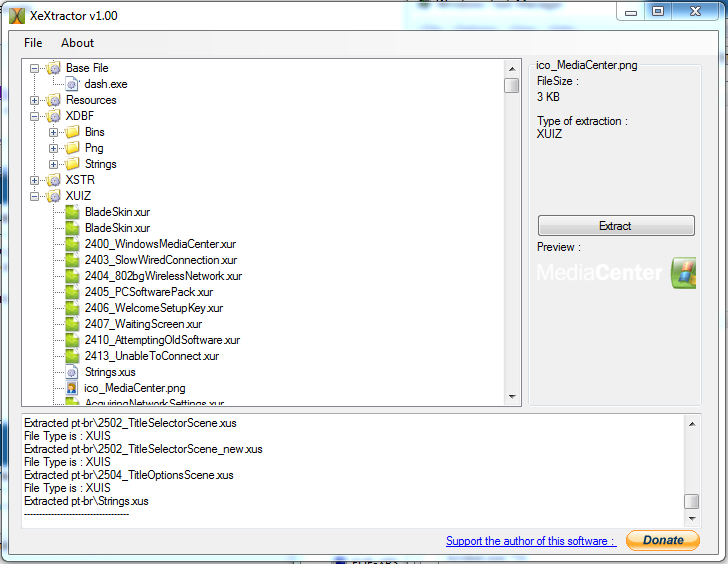The width and height of the screenshot is (728, 564).
Task: Collapse the XUIZ tree node
Action: tap(35, 196)
